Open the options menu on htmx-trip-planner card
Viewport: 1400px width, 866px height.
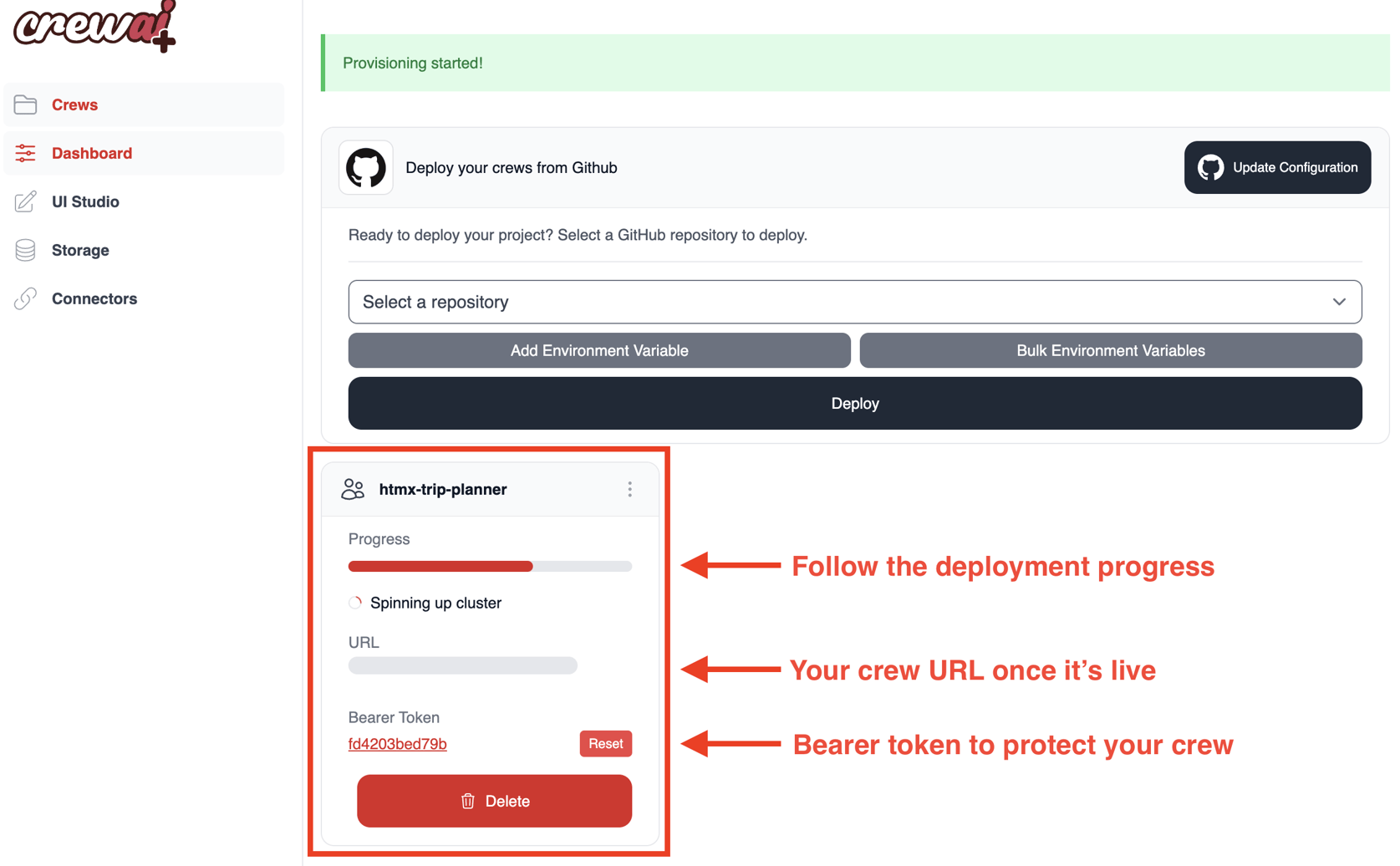coord(629,489)
